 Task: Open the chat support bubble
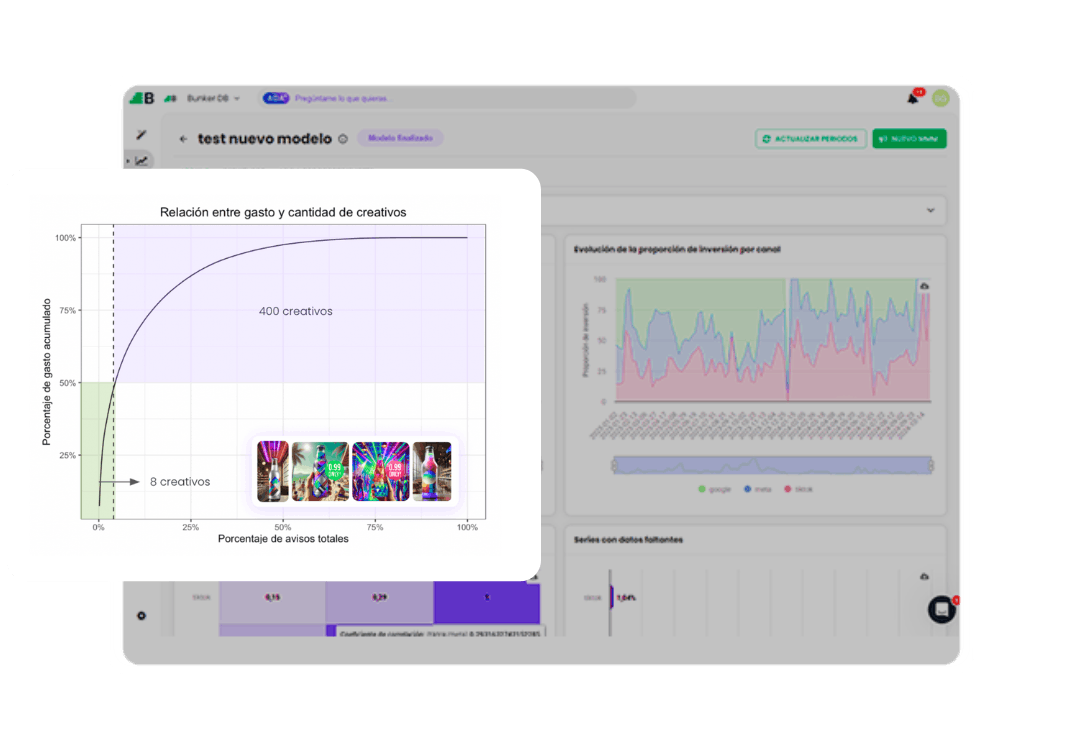click(x=941, y=609)
